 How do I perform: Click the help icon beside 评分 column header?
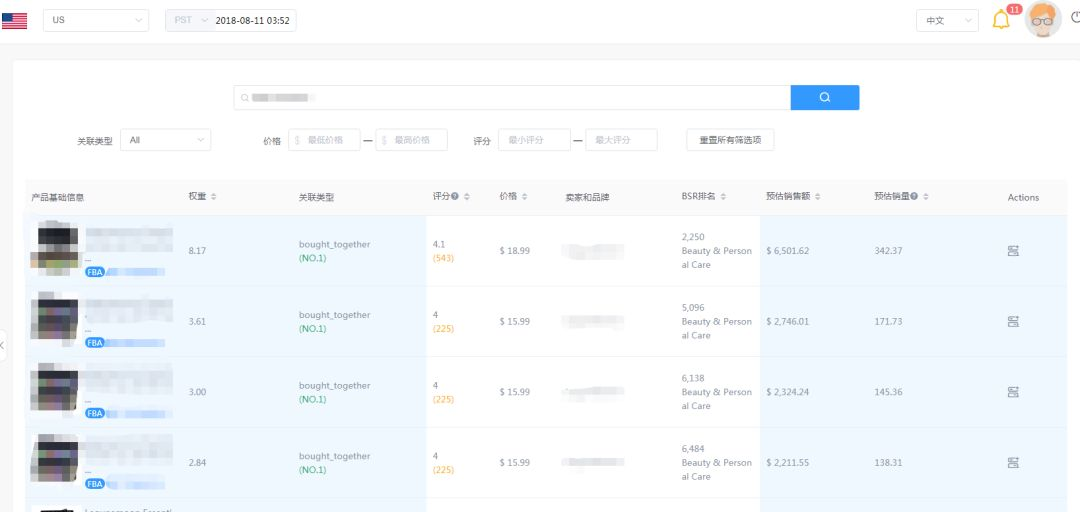455,197
